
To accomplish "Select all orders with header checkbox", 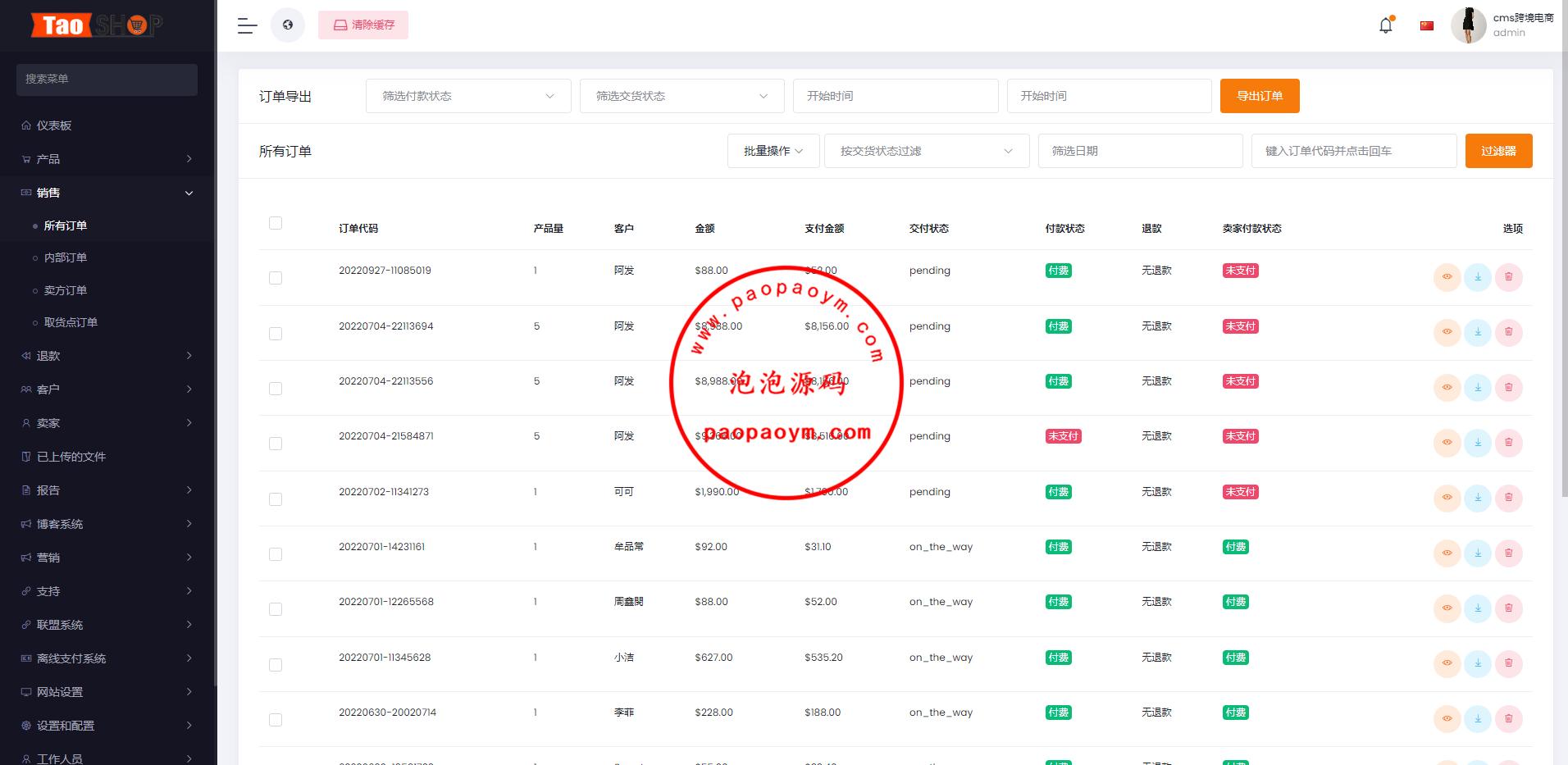I will pyautogui.click(x=276, y=223).
